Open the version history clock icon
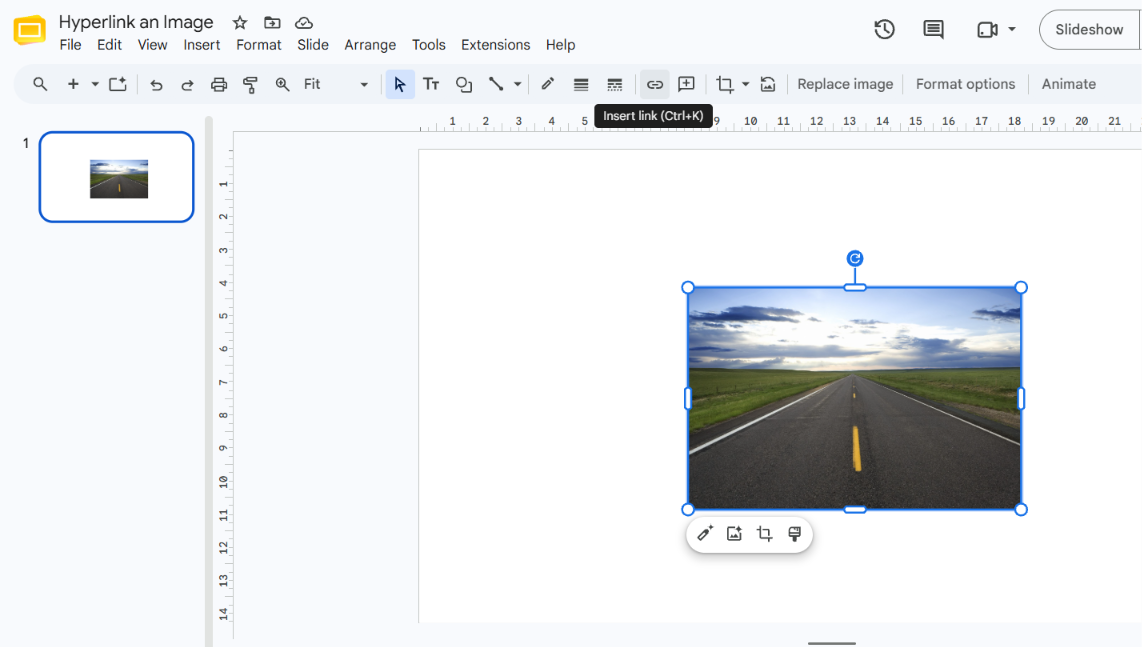 [x=884, y=30]
